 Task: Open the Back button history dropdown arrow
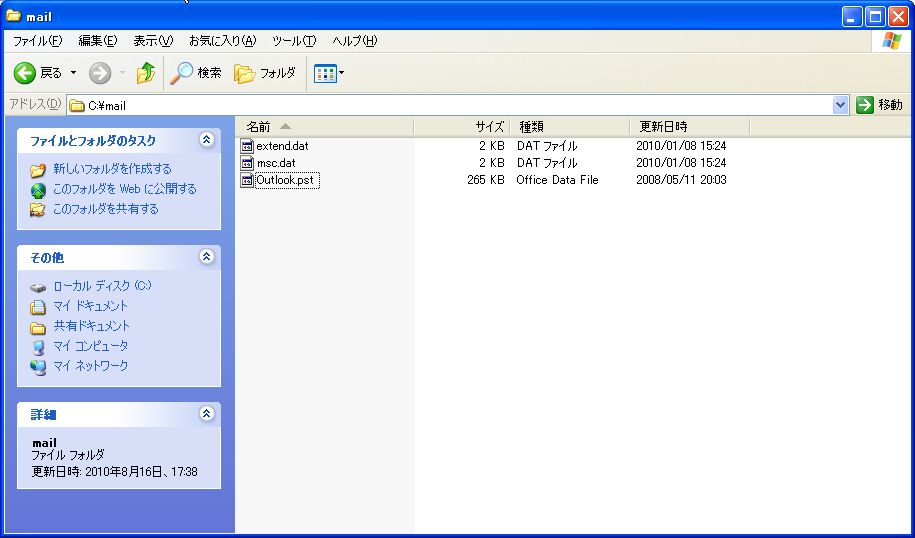coord(73,73)
